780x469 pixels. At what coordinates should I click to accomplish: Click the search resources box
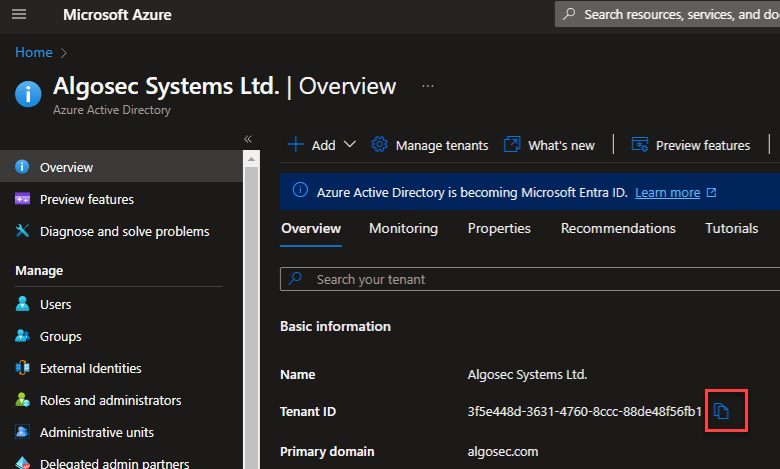tap(667, 14)
